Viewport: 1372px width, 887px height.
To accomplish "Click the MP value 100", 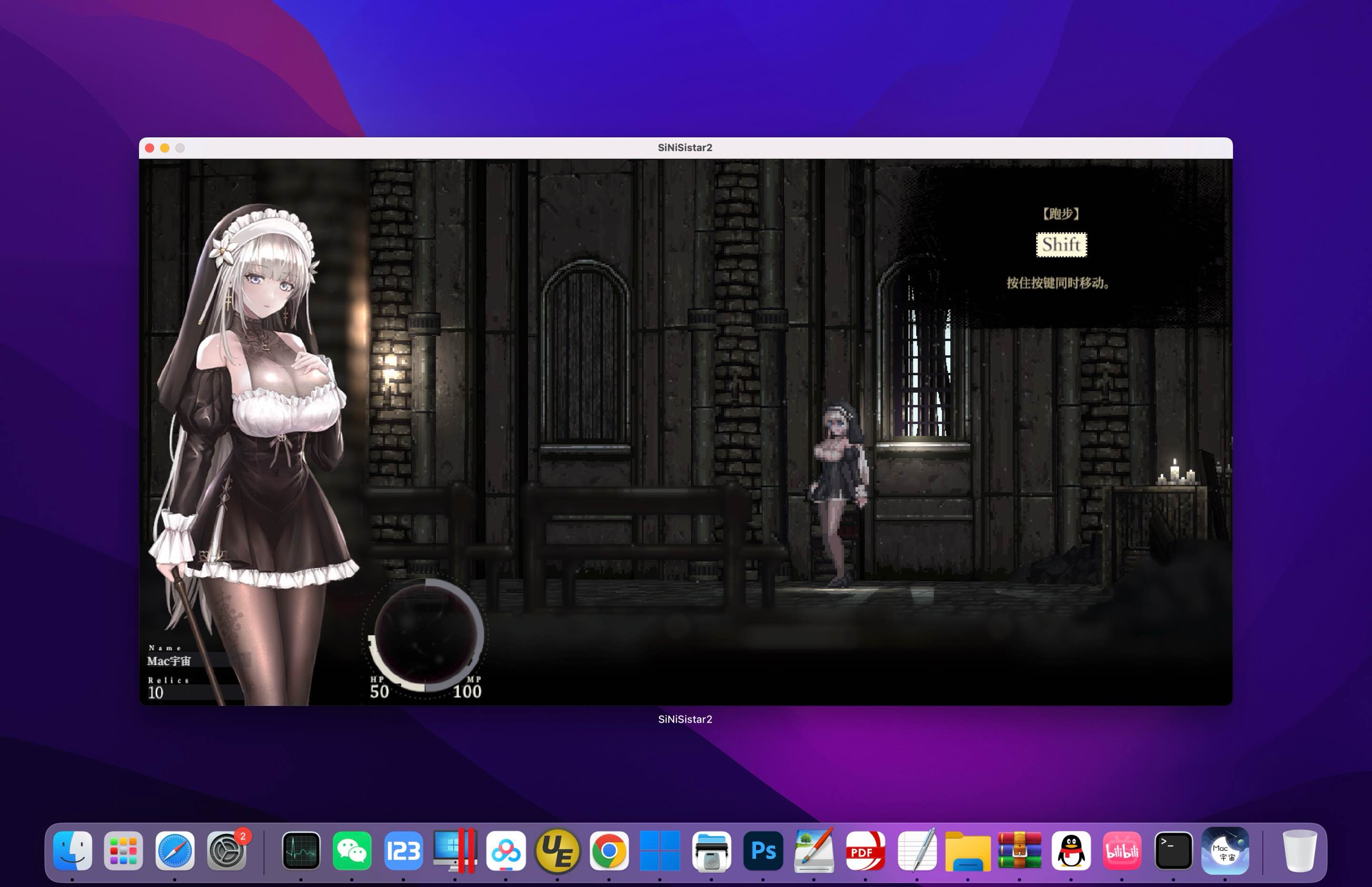I will tap(467, 691).
